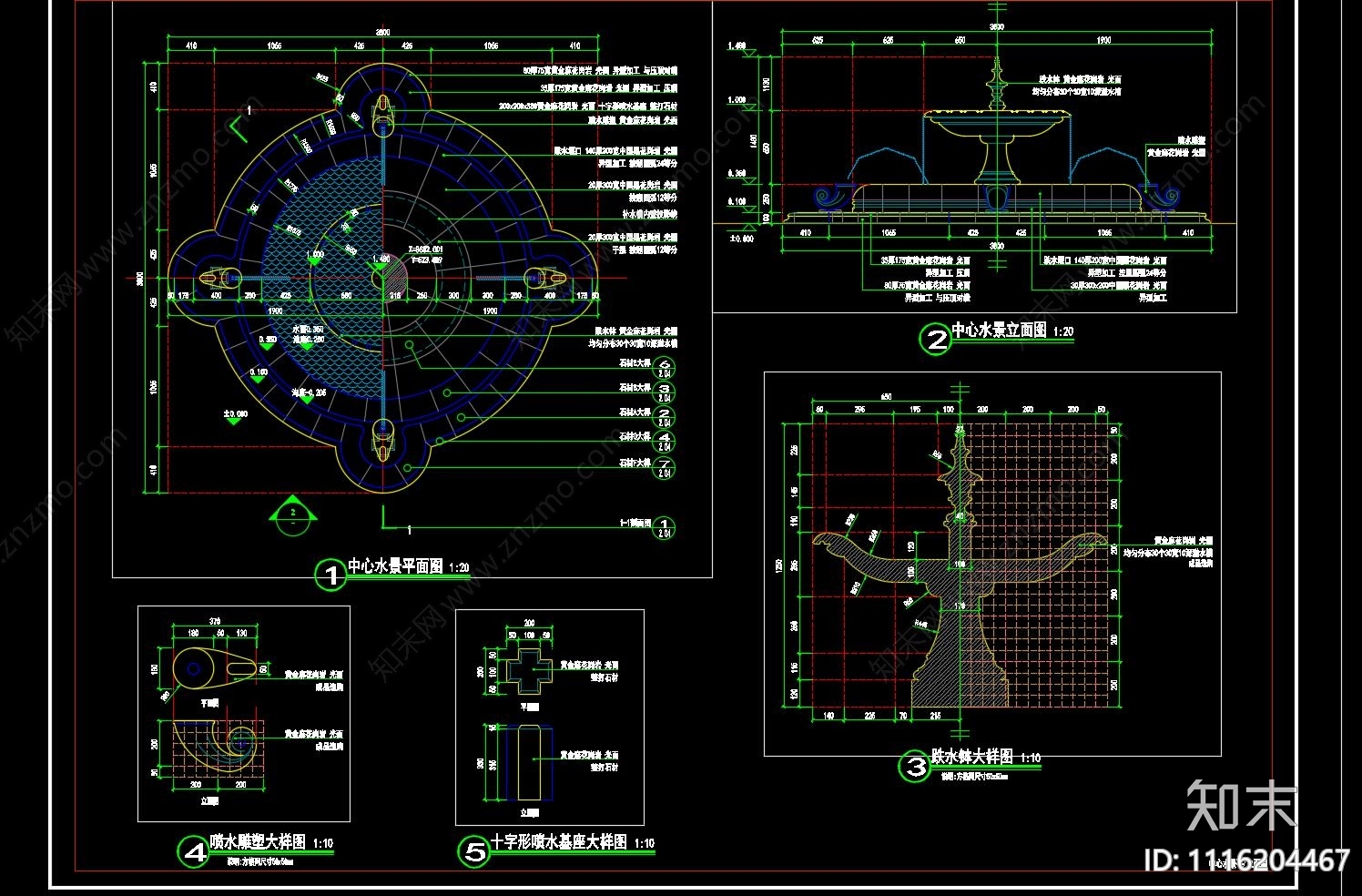Click the green circled number 4 drawing marker
1362x896 pixels.
pyautogui.click(x=194, y=852)
